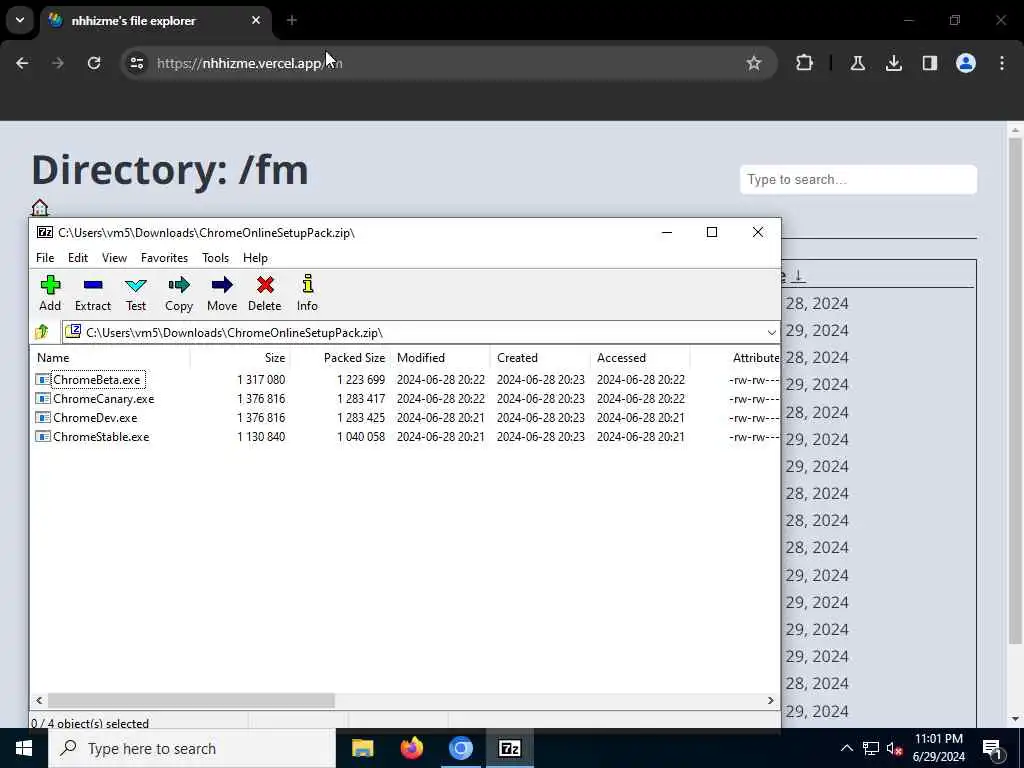Click the 7-Zip horizontal scrollbar thumb

coord(191,700)
